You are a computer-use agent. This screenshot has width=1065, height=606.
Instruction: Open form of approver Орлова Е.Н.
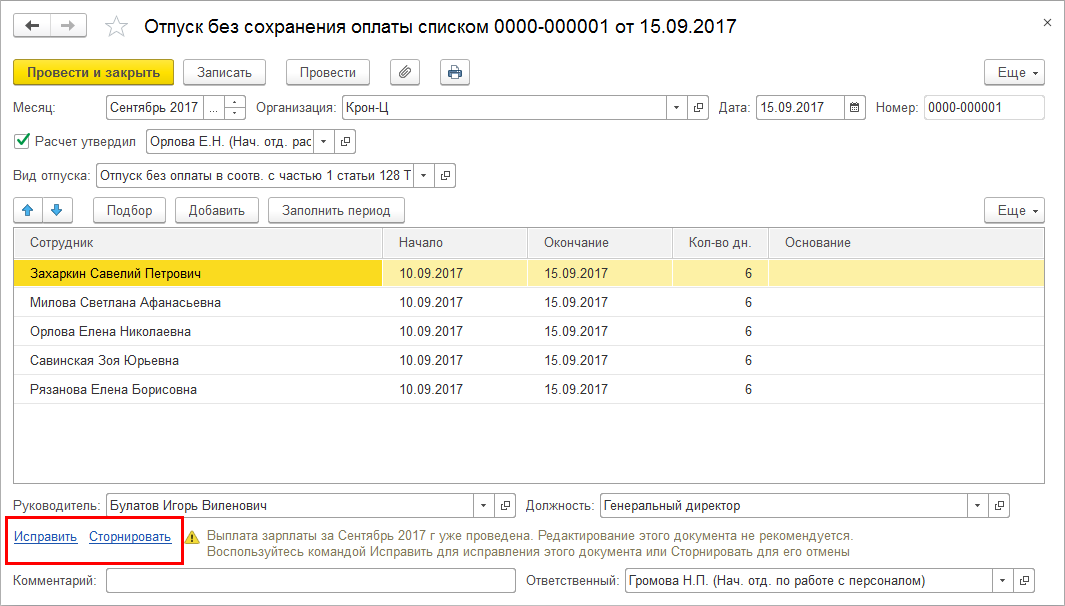click(x=345, y=141)
